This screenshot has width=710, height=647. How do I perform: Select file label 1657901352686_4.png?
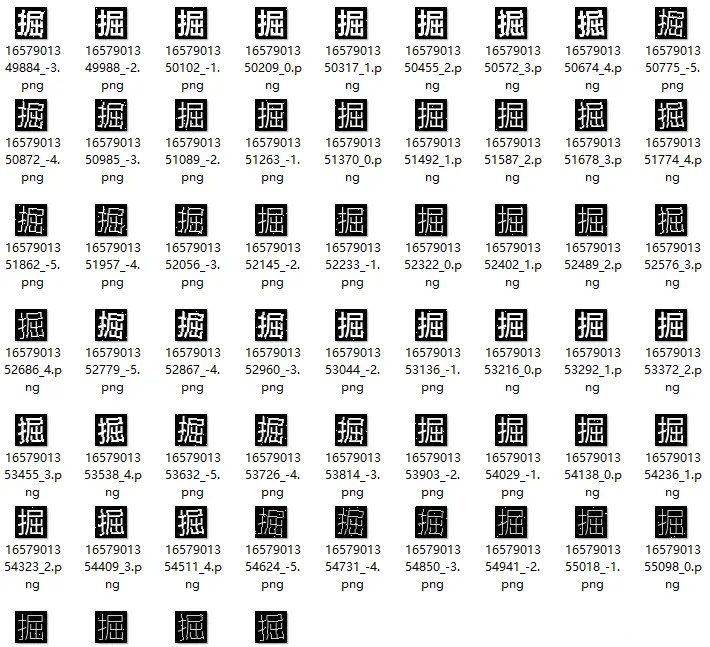coord(33,370)
